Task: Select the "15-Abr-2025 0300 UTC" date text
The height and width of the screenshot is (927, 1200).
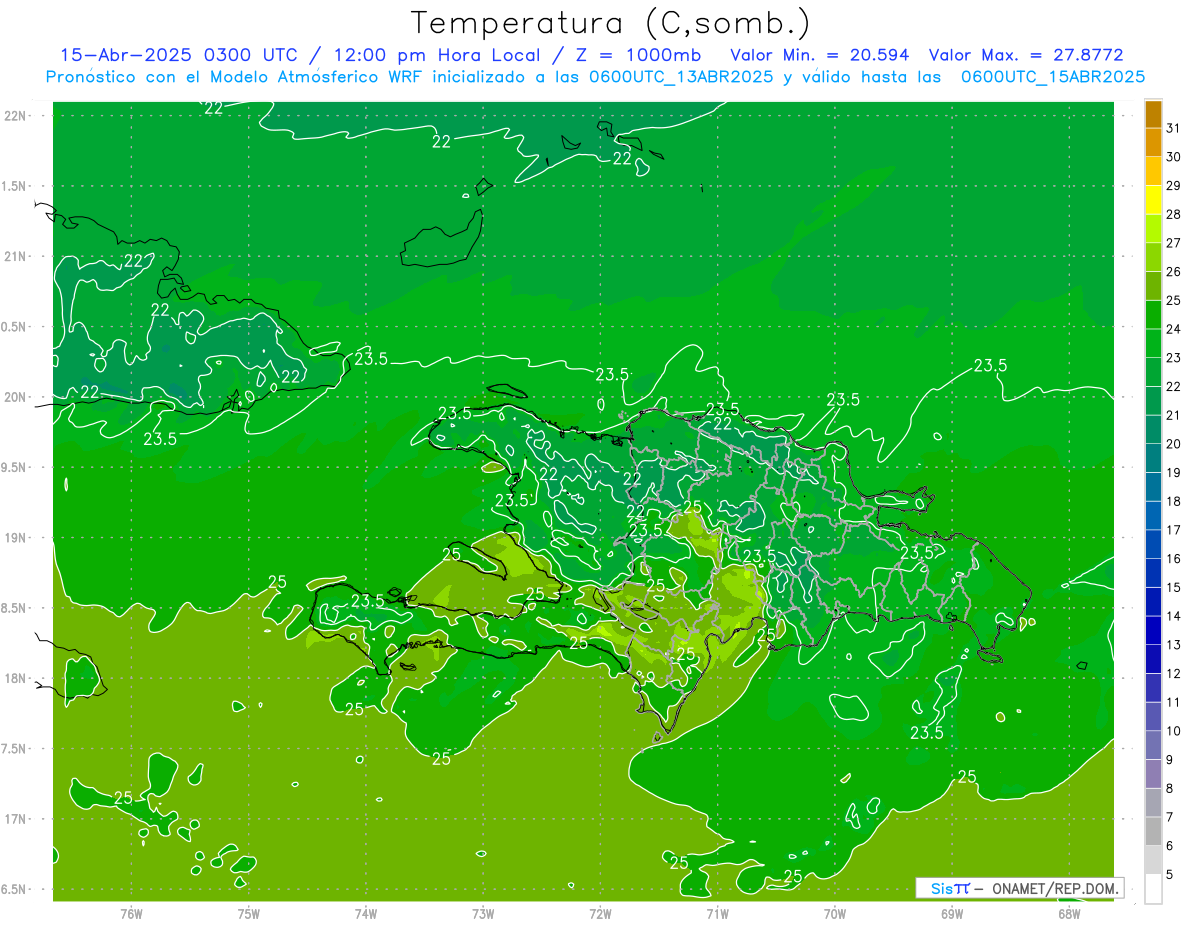Action: click(178, 55)
